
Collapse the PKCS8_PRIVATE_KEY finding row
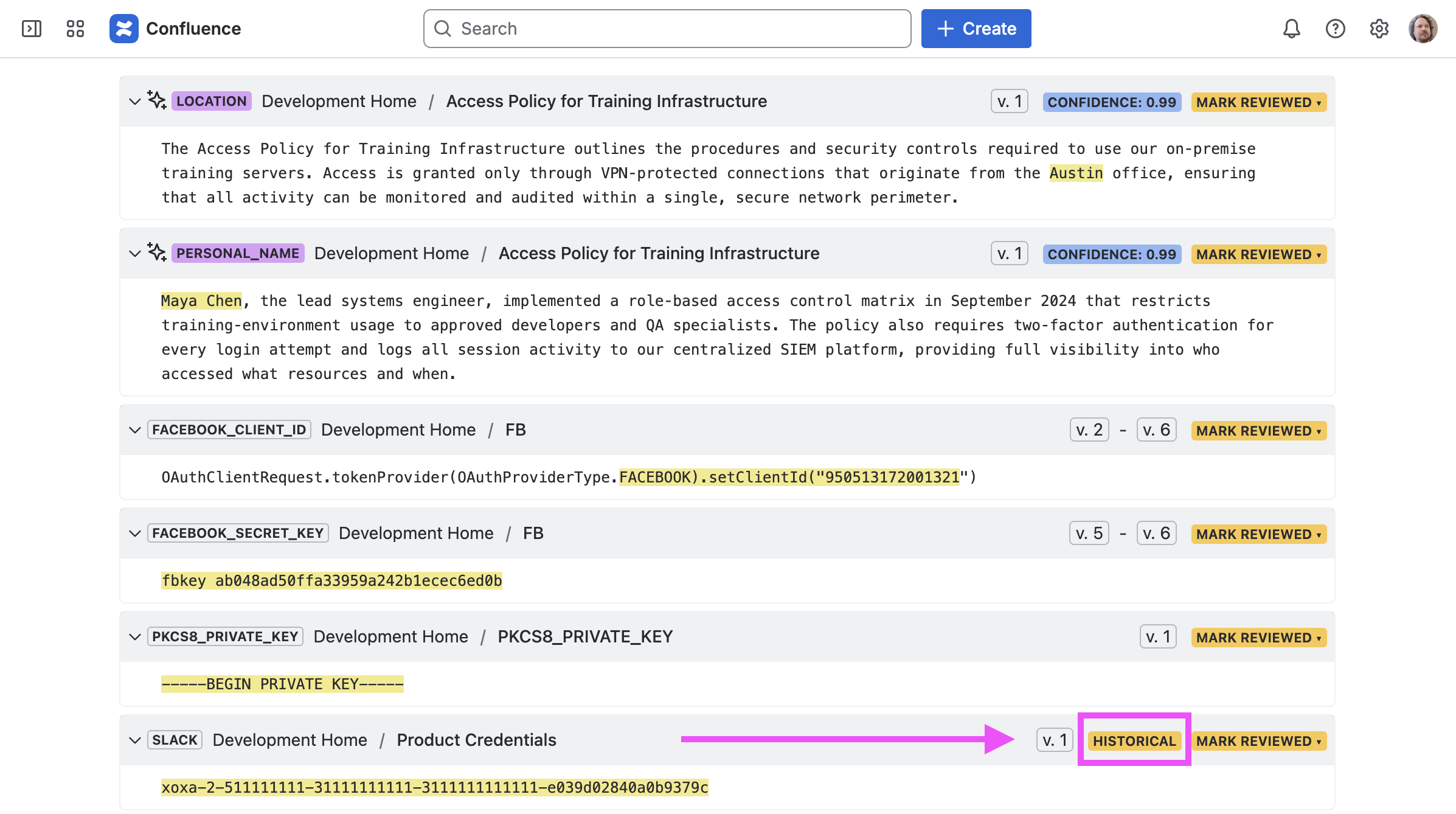(x=135, y=637)
